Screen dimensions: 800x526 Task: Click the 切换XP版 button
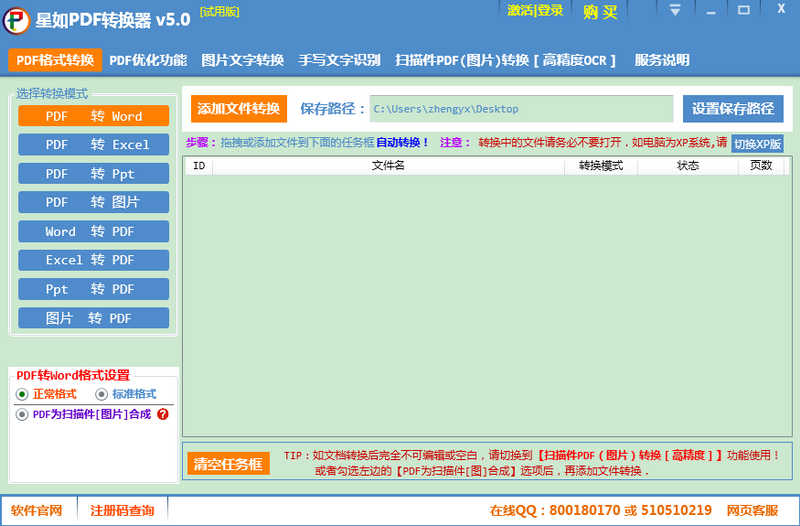pos(757,144)
